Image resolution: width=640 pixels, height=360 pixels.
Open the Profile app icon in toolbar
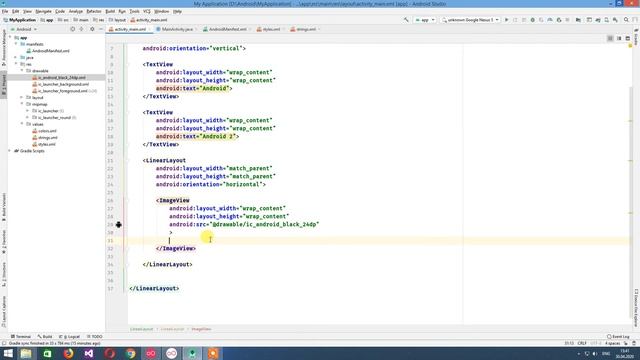click(550, 20)
